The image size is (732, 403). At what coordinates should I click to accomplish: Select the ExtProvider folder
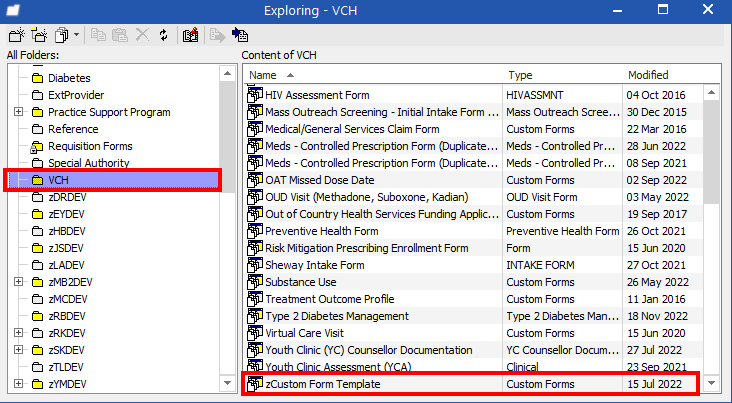76,95
